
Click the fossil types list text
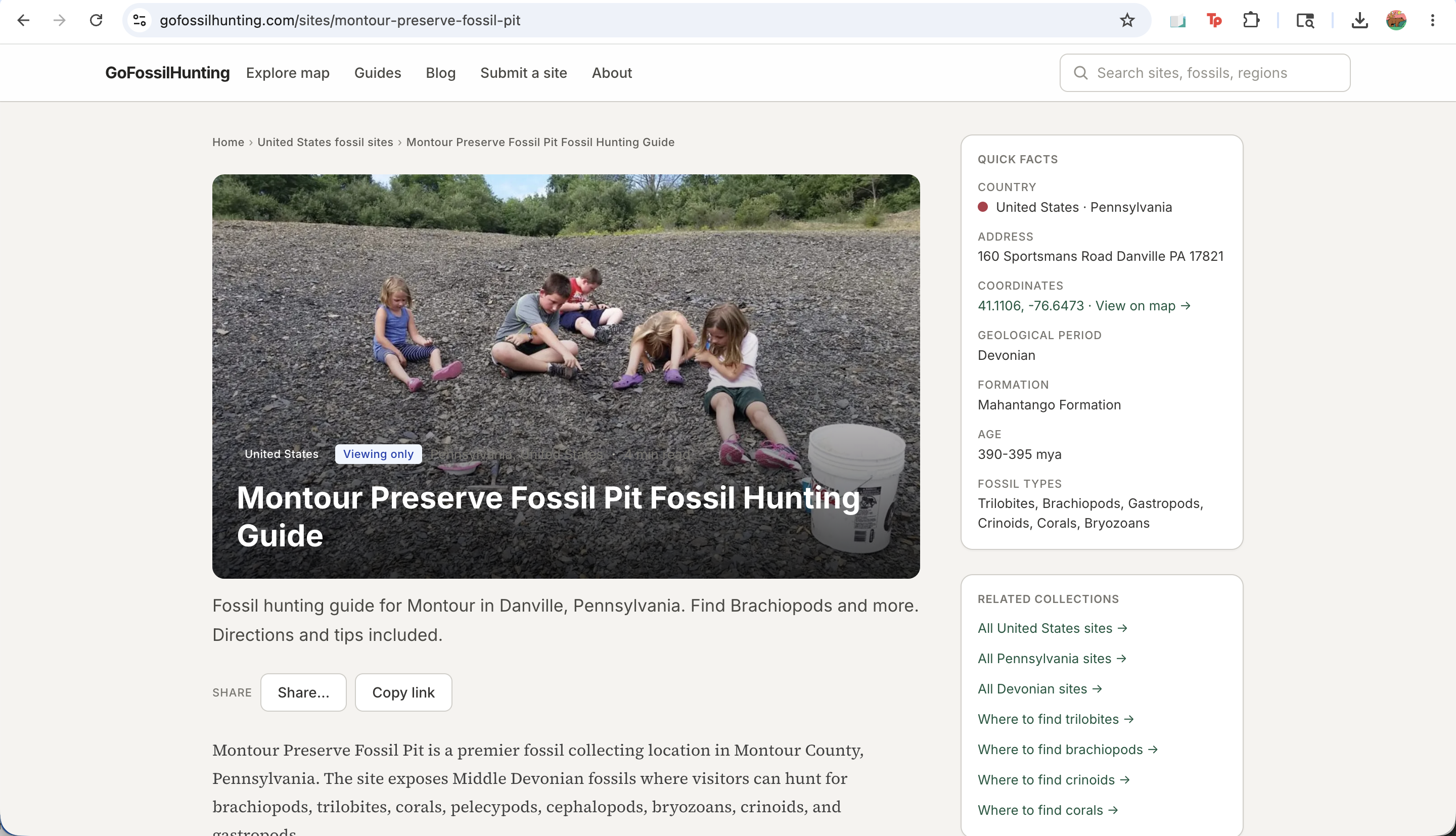point(1090,514)
